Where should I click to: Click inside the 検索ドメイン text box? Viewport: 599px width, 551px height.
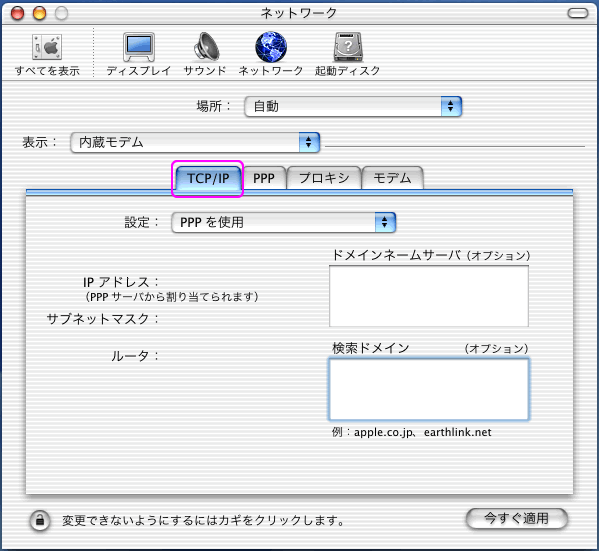click(x=429, y=389)
